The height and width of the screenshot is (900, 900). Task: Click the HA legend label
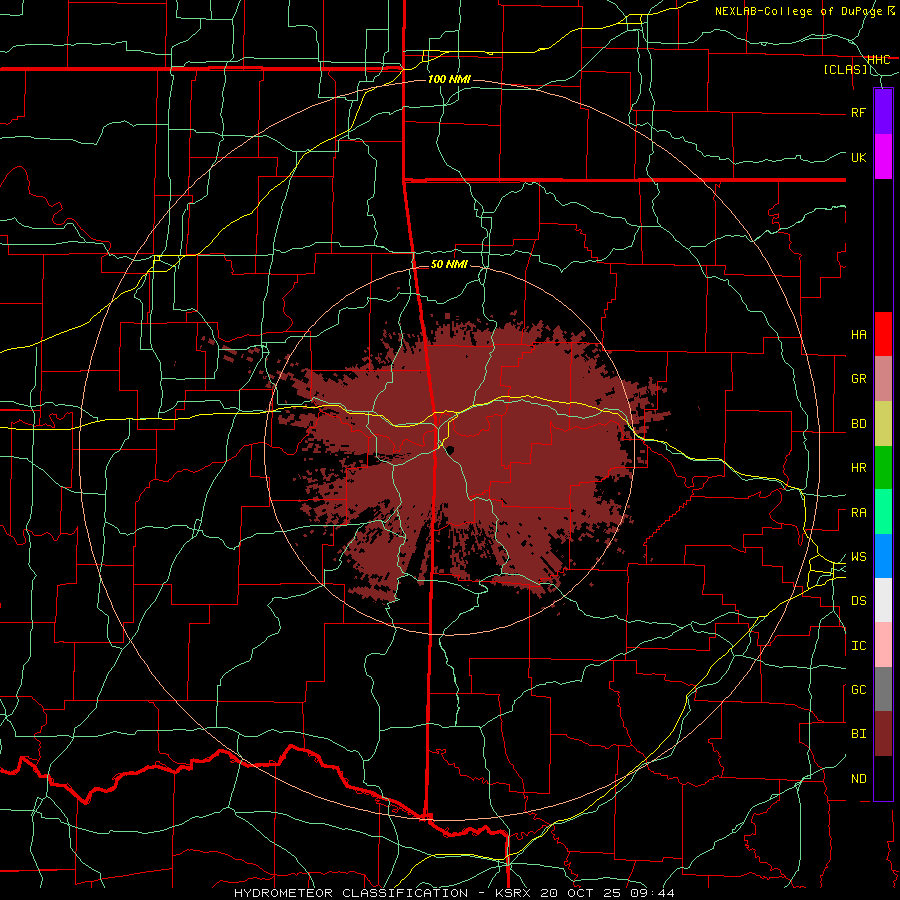[859, 335]
